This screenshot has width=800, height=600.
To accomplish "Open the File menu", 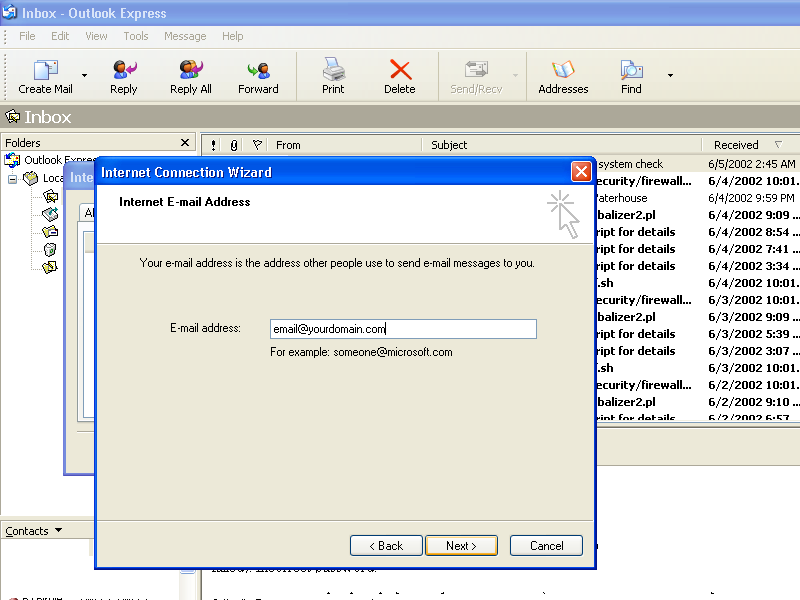I will [27, 36].
